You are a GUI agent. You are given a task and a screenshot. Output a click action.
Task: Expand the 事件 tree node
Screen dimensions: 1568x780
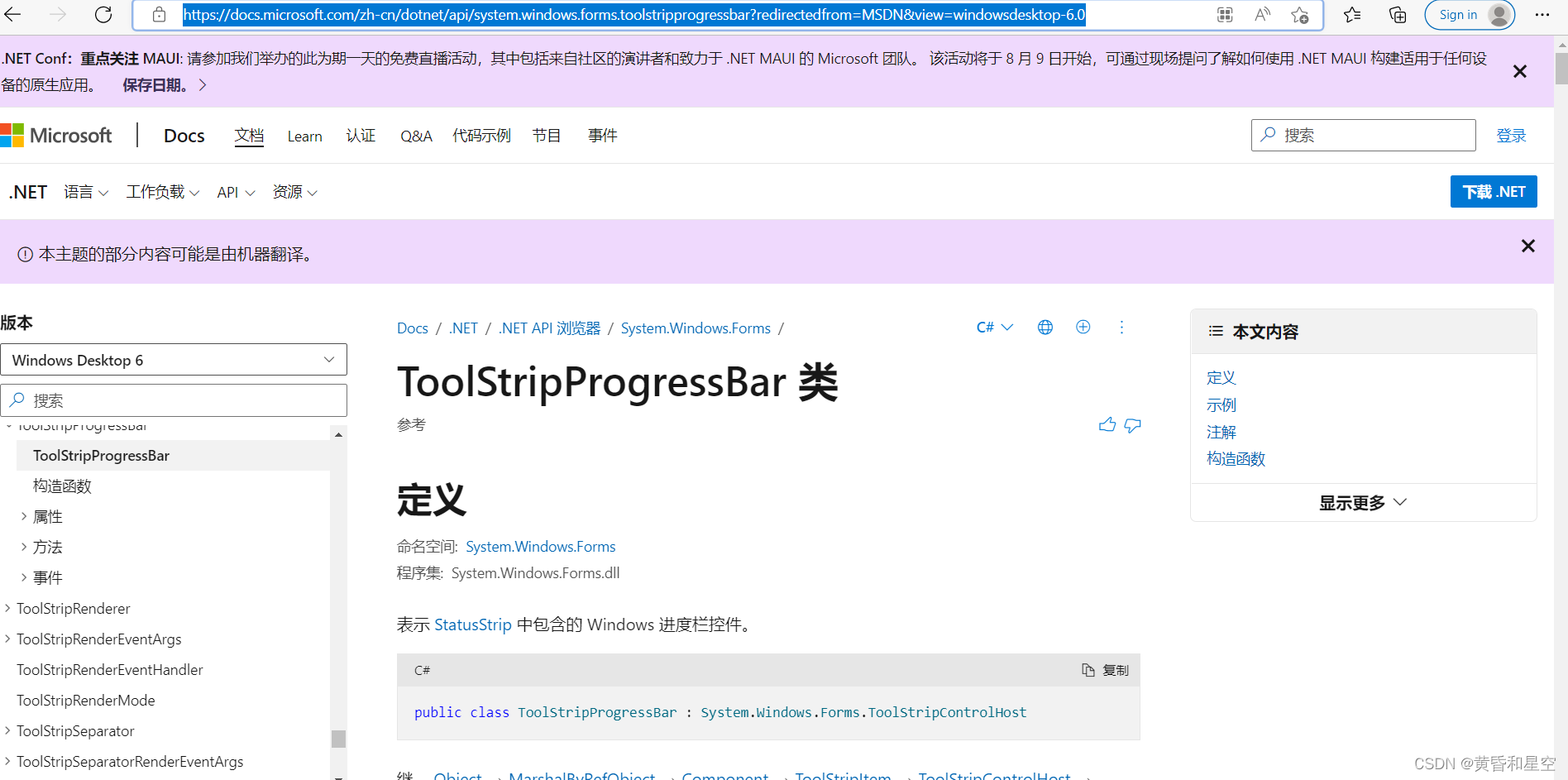click(23, 577)
